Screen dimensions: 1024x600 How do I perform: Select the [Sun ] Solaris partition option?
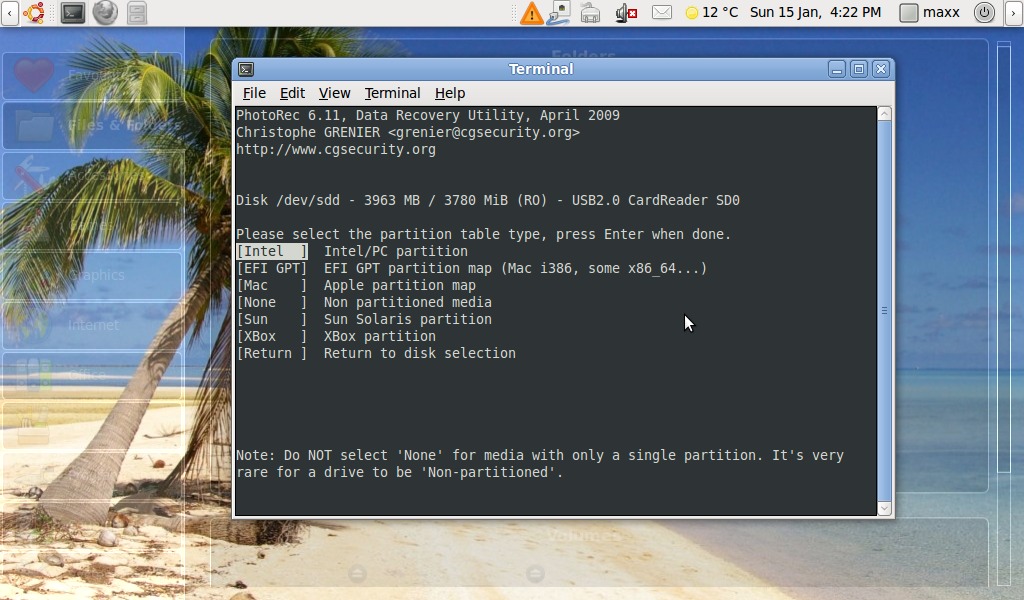click(271, 319)
